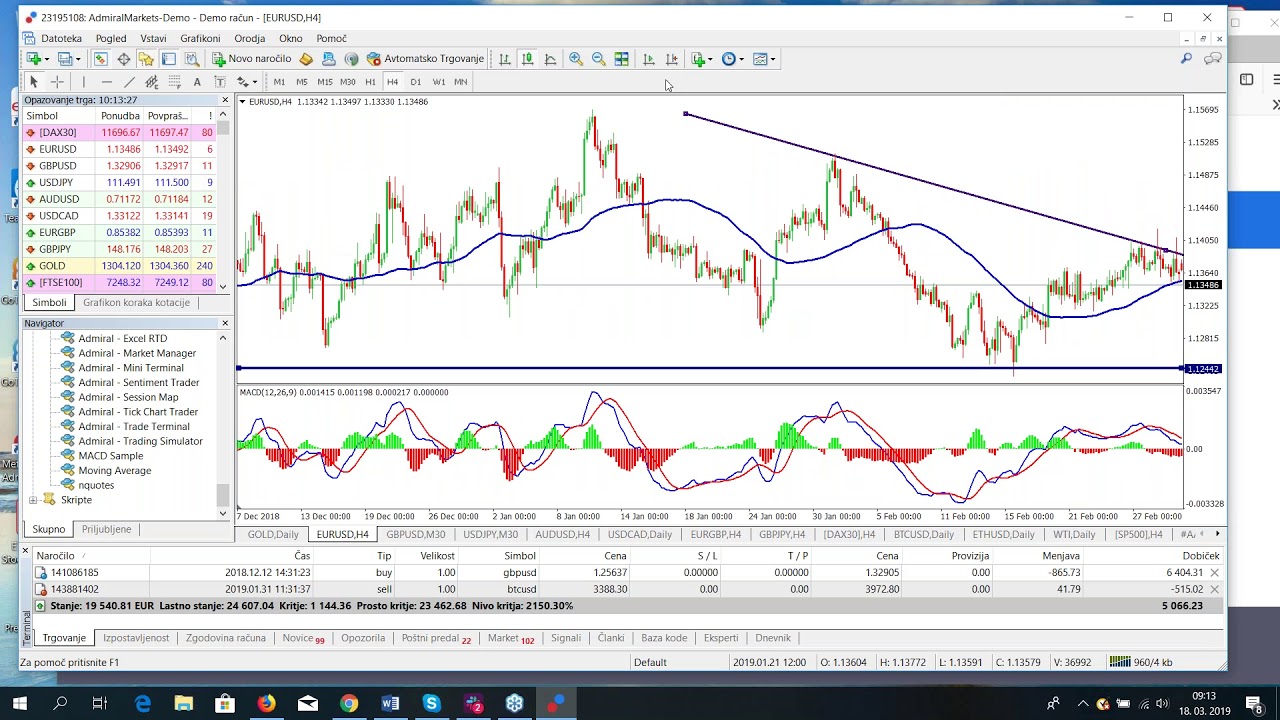Image resolution: width=1280 pixels, height=720 pixels.
Task: Sort orders by Dobiček column
Action: pos(1200,556)
